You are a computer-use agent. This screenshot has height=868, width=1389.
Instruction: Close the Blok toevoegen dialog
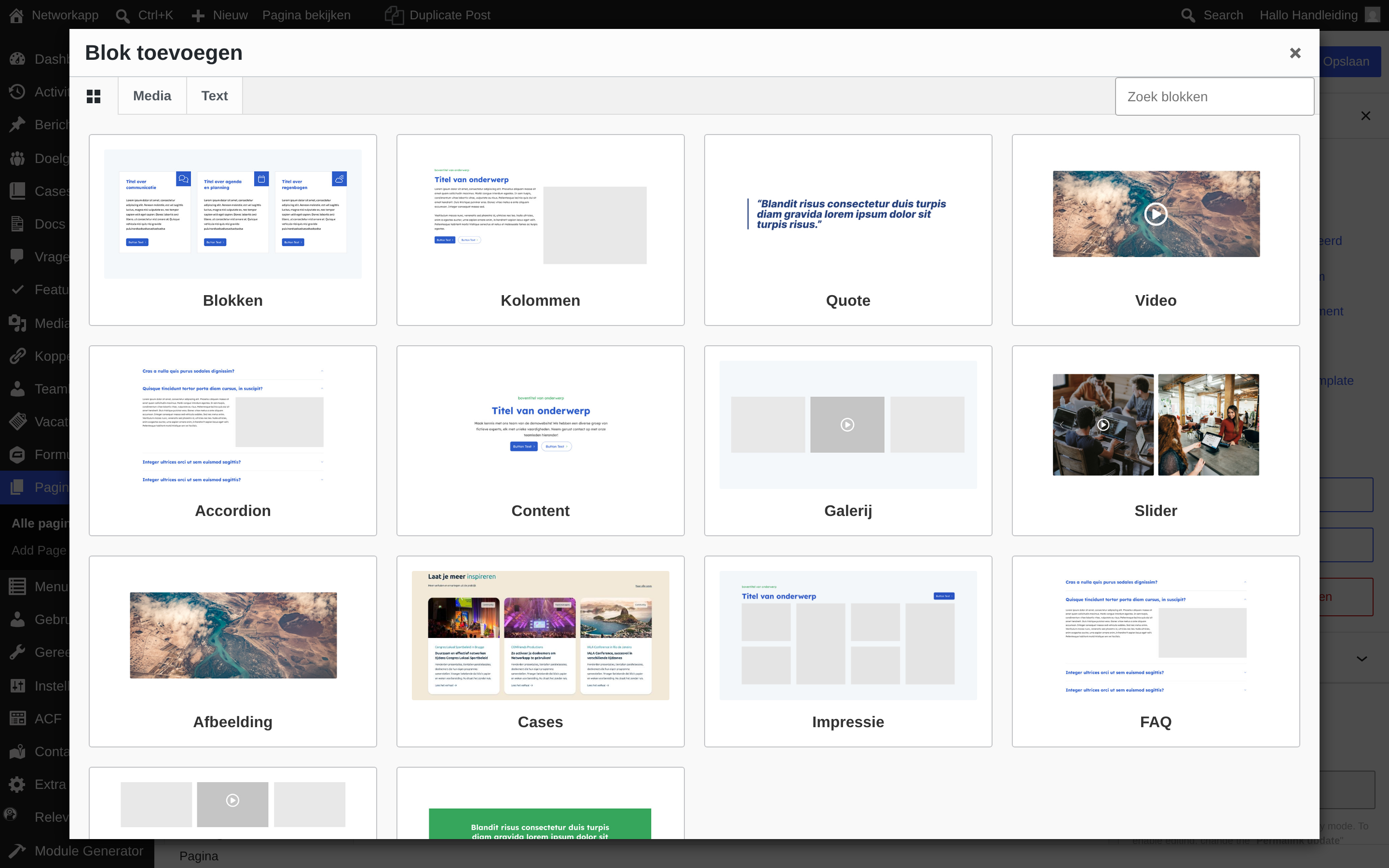tap(1295, 53)
